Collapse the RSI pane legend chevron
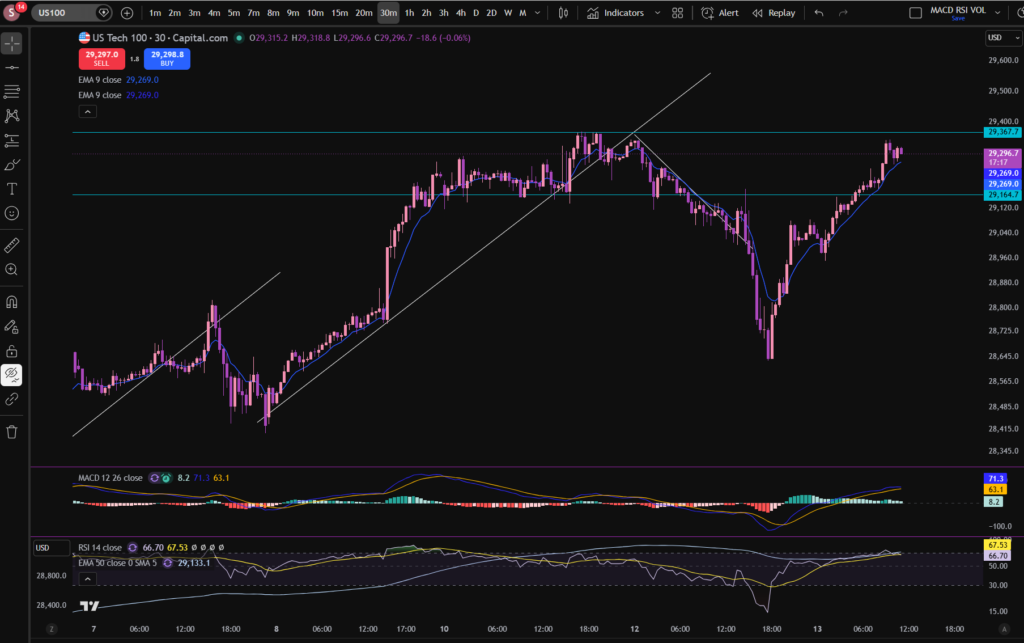This screenshot has width=1024, height=643. point(88,579)
